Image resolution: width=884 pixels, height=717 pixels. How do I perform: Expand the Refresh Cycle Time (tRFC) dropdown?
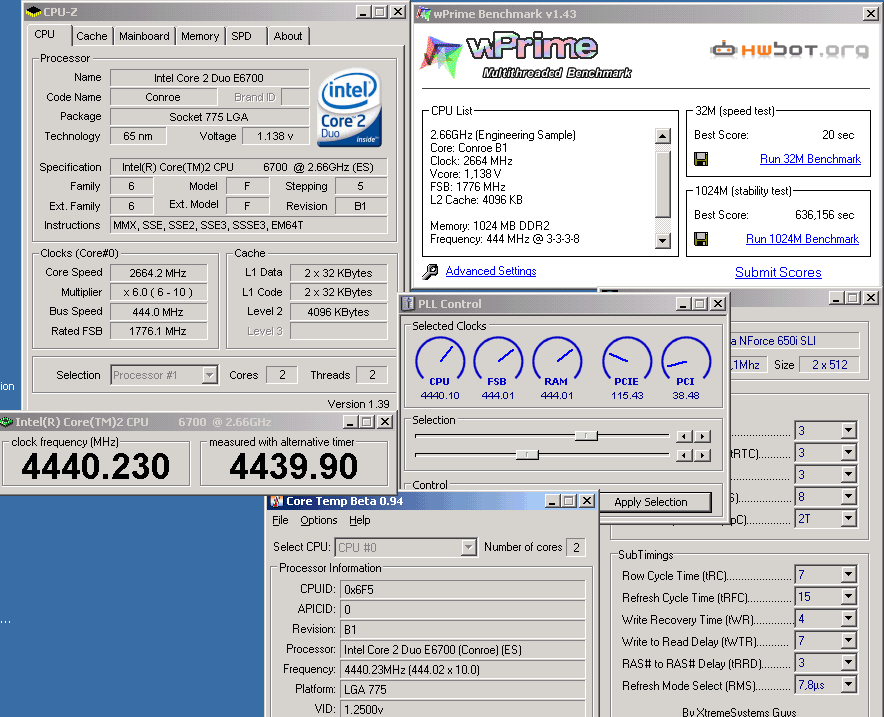click(848, 597)
